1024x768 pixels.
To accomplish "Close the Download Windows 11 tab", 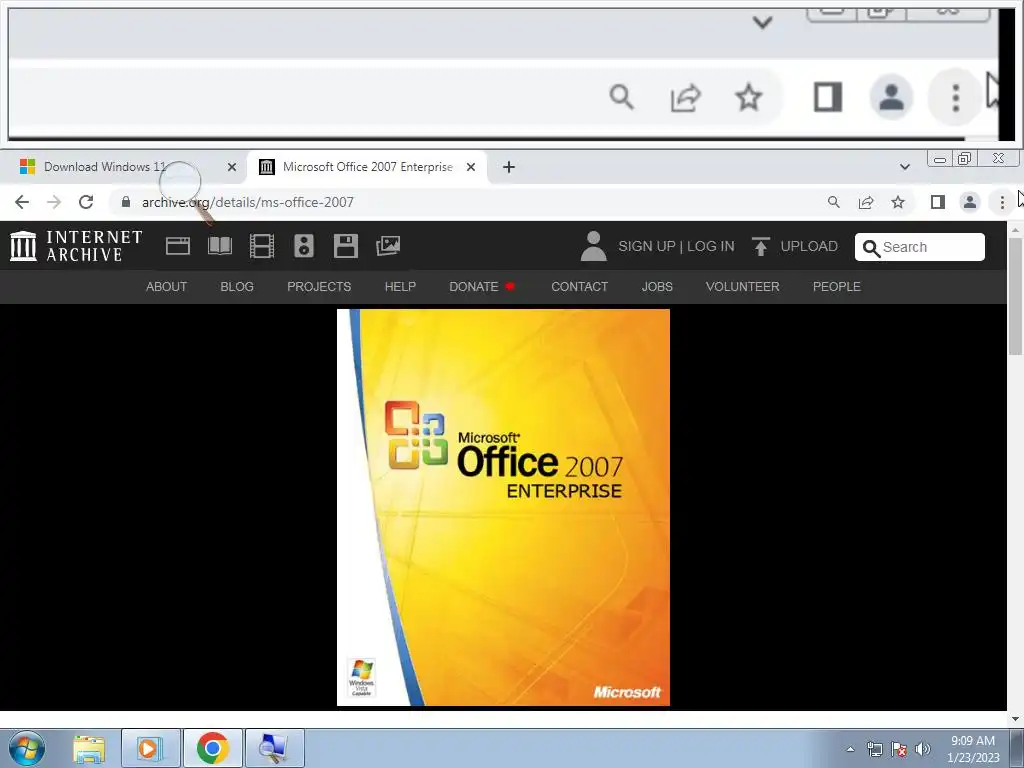I will (231, 167).
